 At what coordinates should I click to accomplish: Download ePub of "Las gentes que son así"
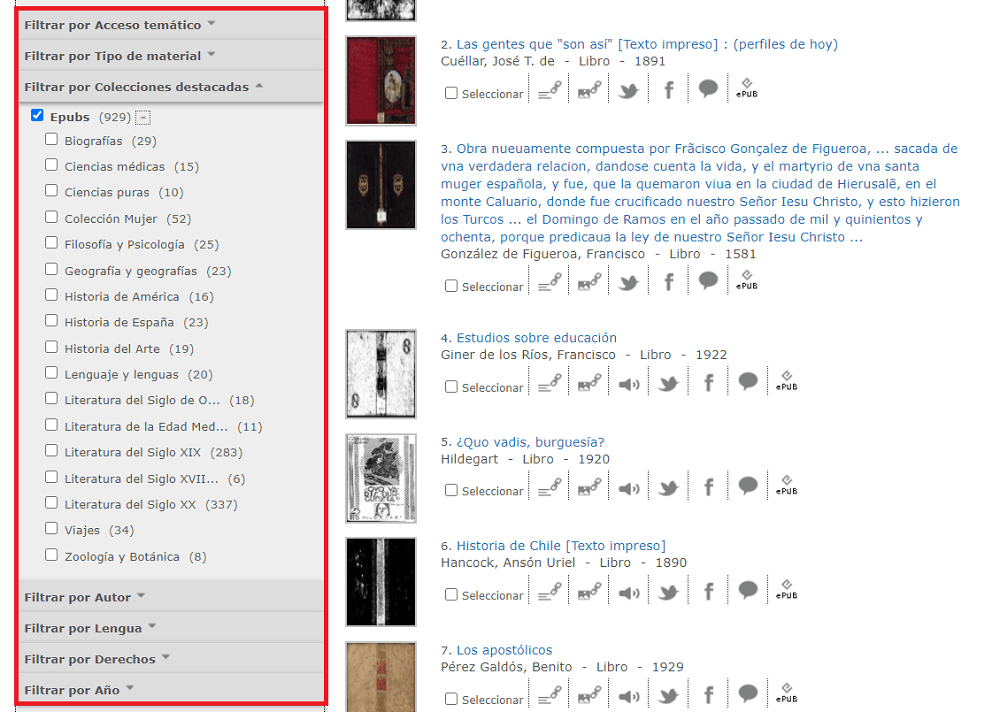pyautogui.click(x=747, y=89)
